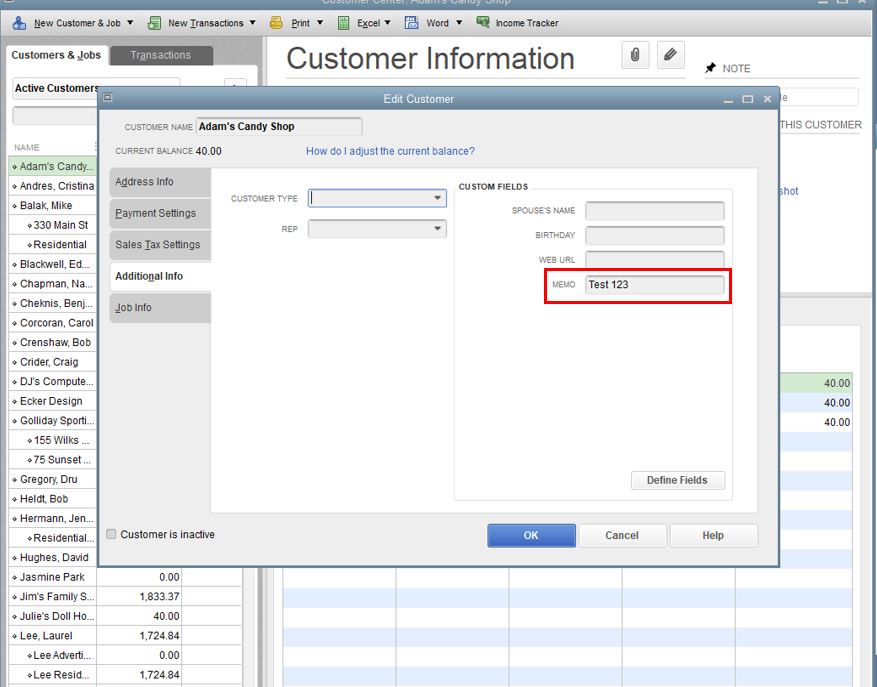Click the paperclip attach icon

[635, 55]
